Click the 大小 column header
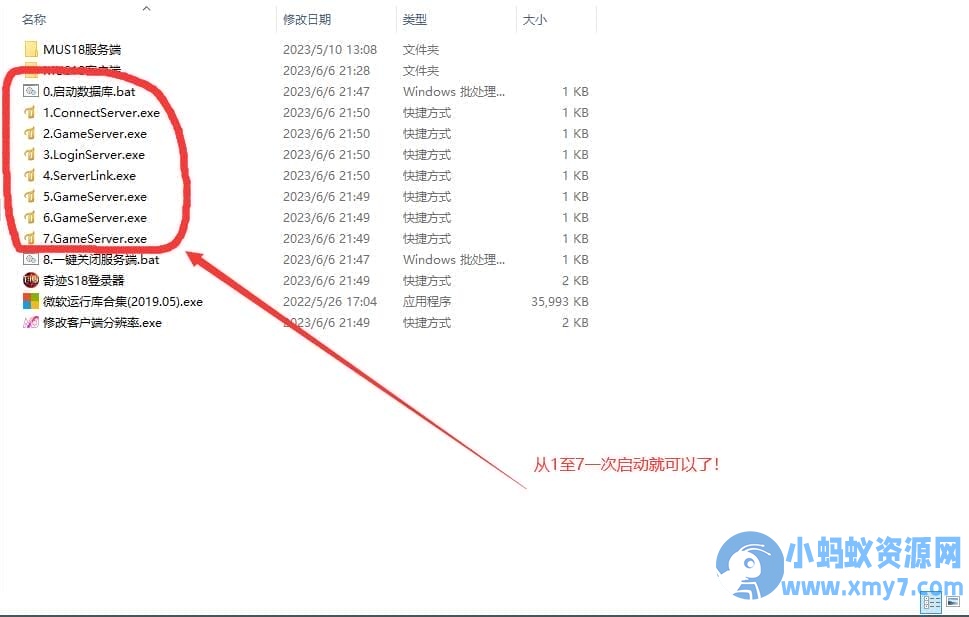969x617 pixels. pos(532,20)
